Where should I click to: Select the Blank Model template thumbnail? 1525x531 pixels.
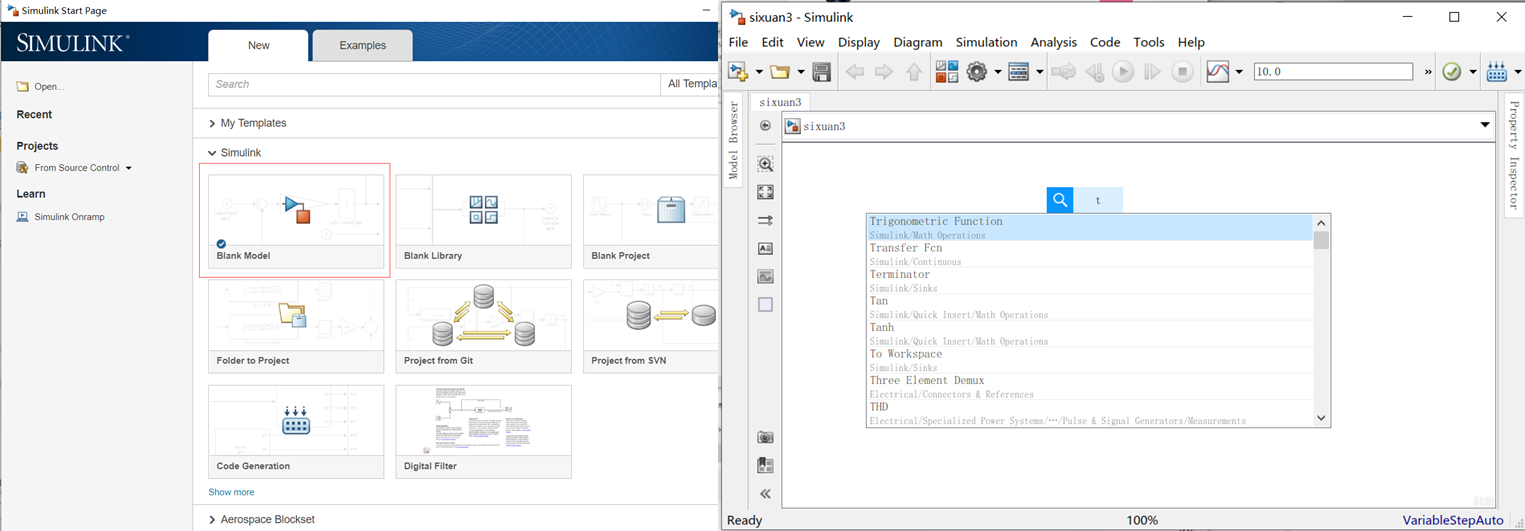(296, 221)
